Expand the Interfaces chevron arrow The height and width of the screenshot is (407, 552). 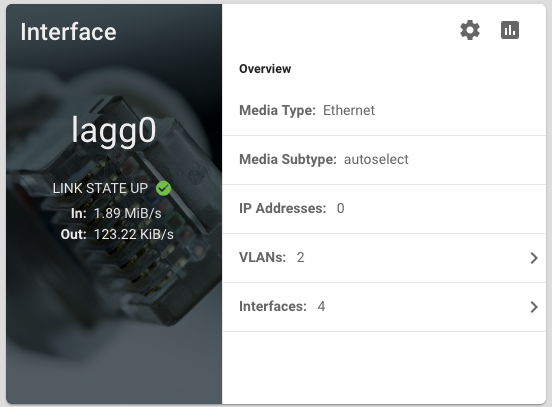tap(534, 307)
